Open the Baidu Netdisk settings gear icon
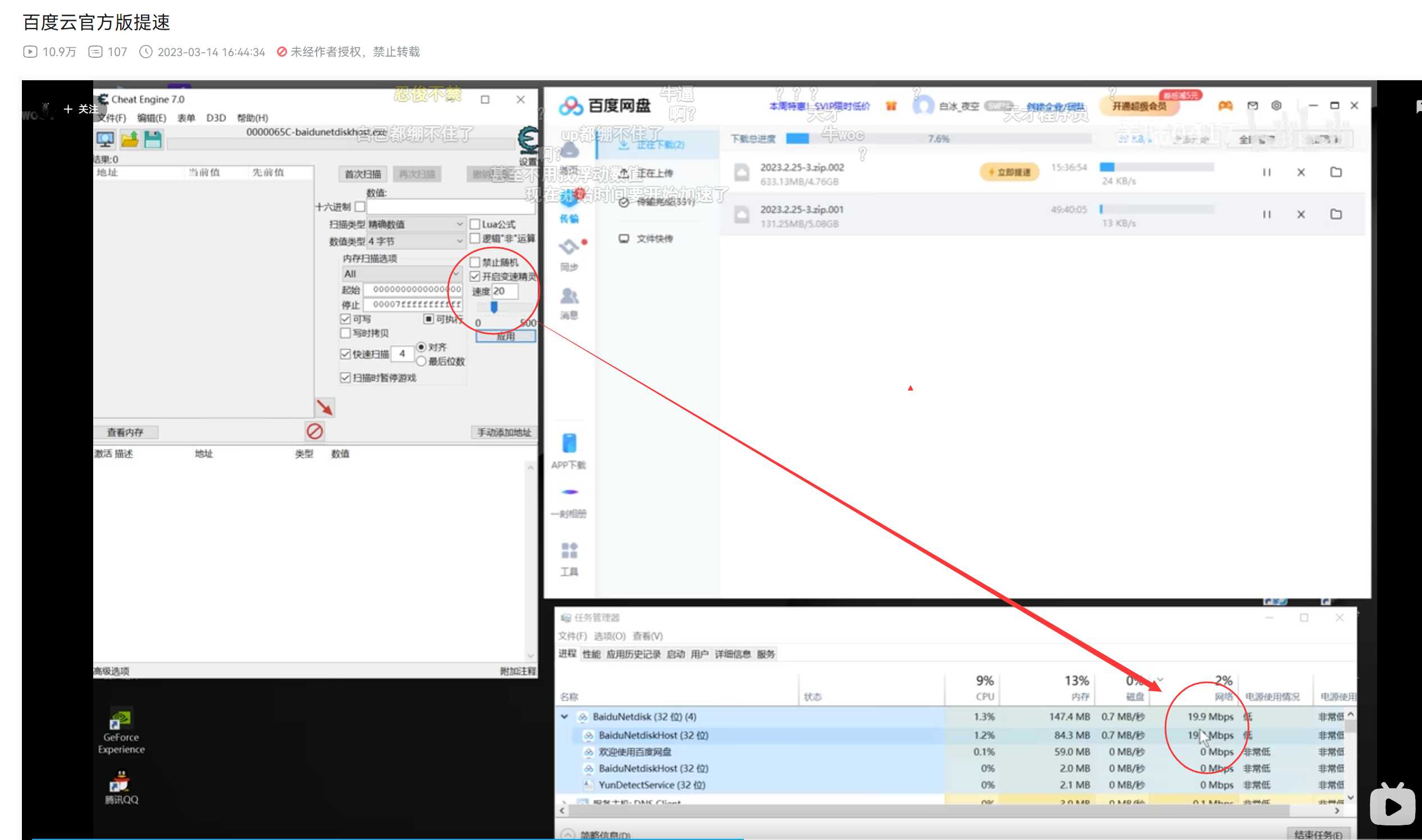 (1277, 106)
